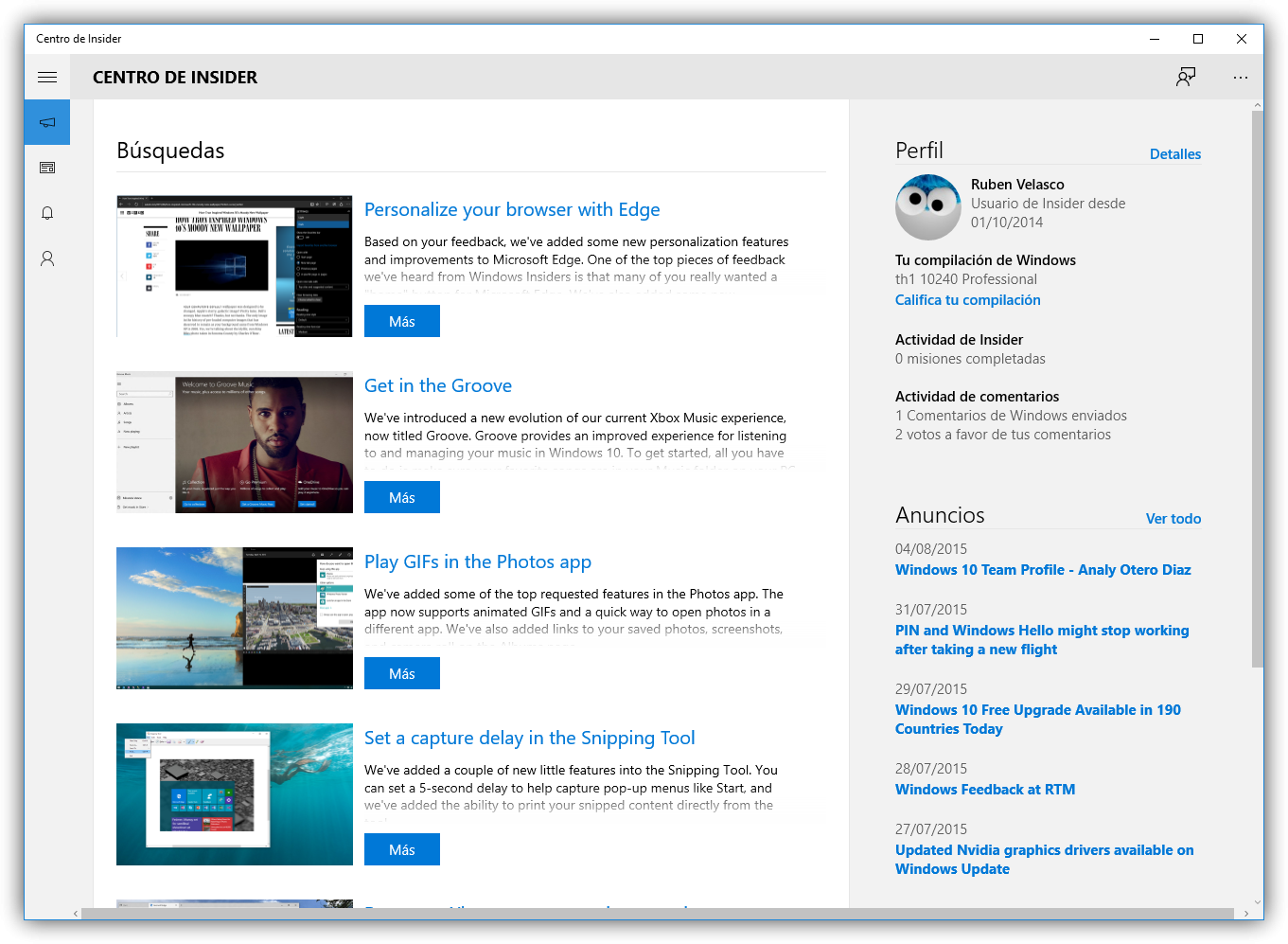Open the 'Get in the Groove' article
Screen dimensions: 1288x944
[x=438, y=385]
